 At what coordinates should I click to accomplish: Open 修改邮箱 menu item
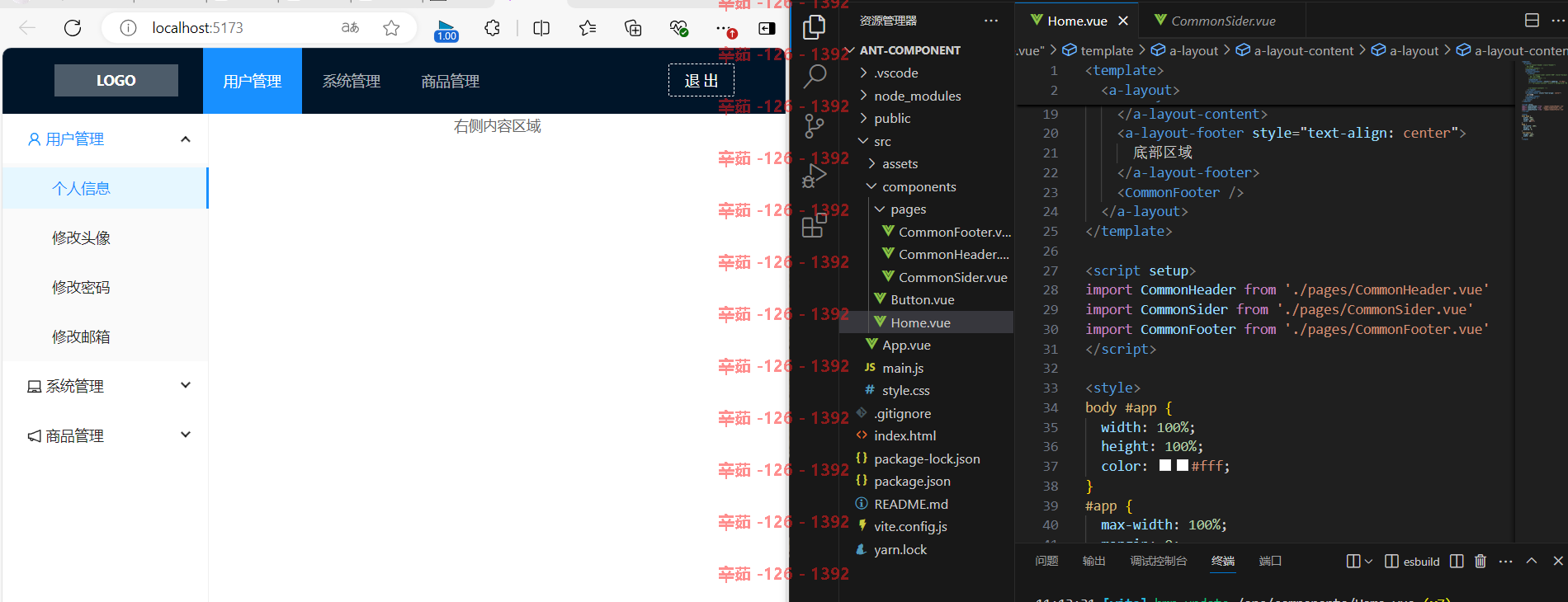tap(106, 336)
